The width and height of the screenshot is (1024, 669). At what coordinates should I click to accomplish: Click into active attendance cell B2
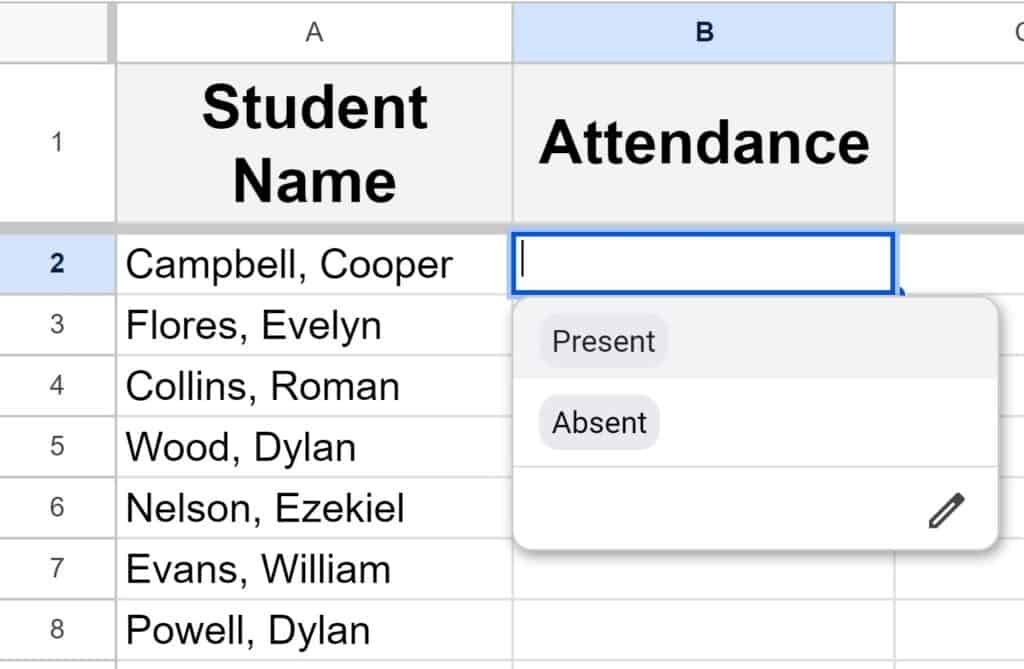[x=703, y=263]
